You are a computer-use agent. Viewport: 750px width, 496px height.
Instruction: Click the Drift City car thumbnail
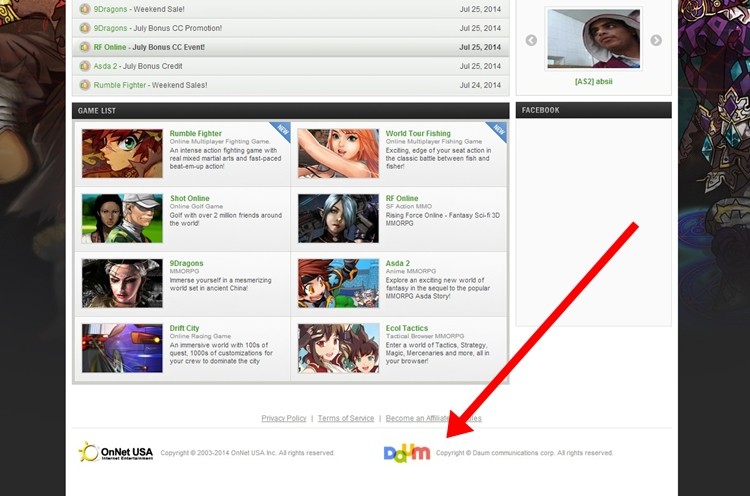pyautogui.click(x=122, y=348)
